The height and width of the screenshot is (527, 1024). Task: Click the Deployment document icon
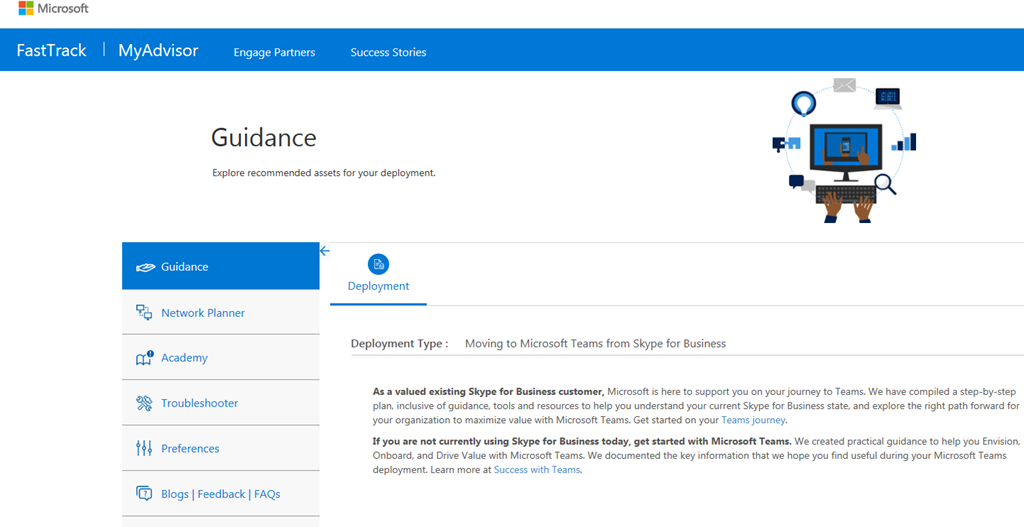[378, 264]
